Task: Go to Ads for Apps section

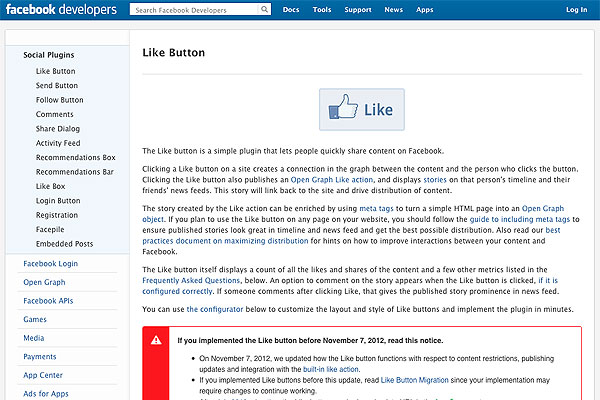Action: pyautogui.click(x=46, y=394)
